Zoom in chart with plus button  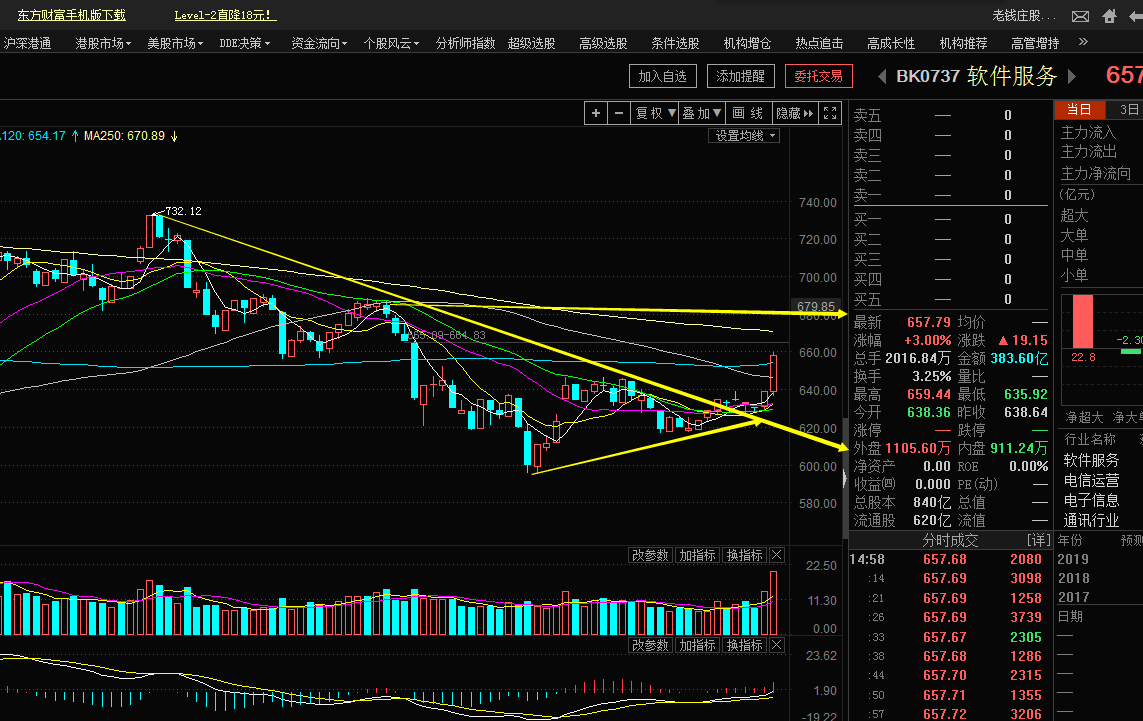pyautogui.click(x=596, y=113)
